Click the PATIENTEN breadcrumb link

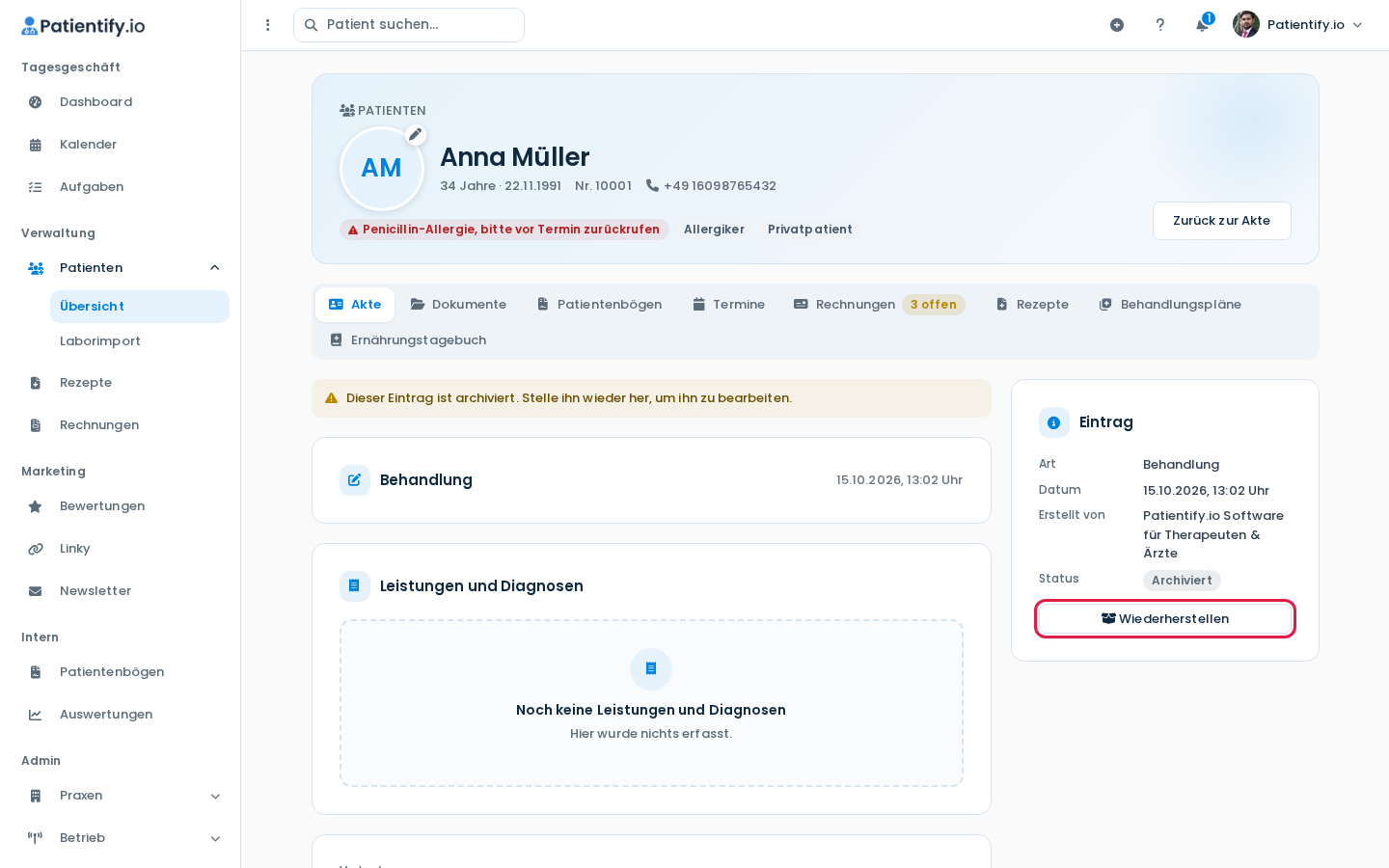click(383, 111)
